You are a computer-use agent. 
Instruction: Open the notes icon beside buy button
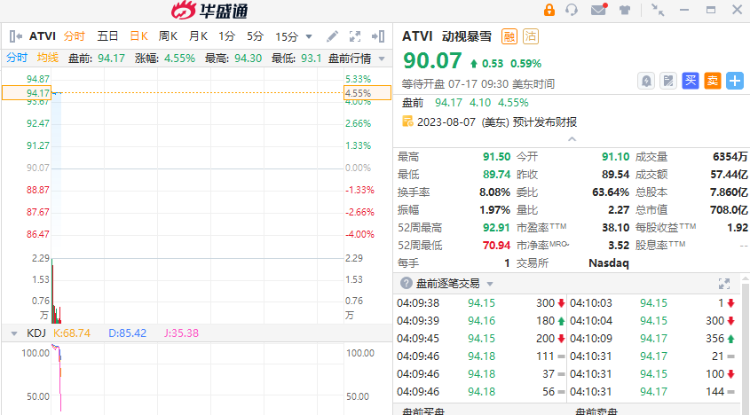(669, 80)
